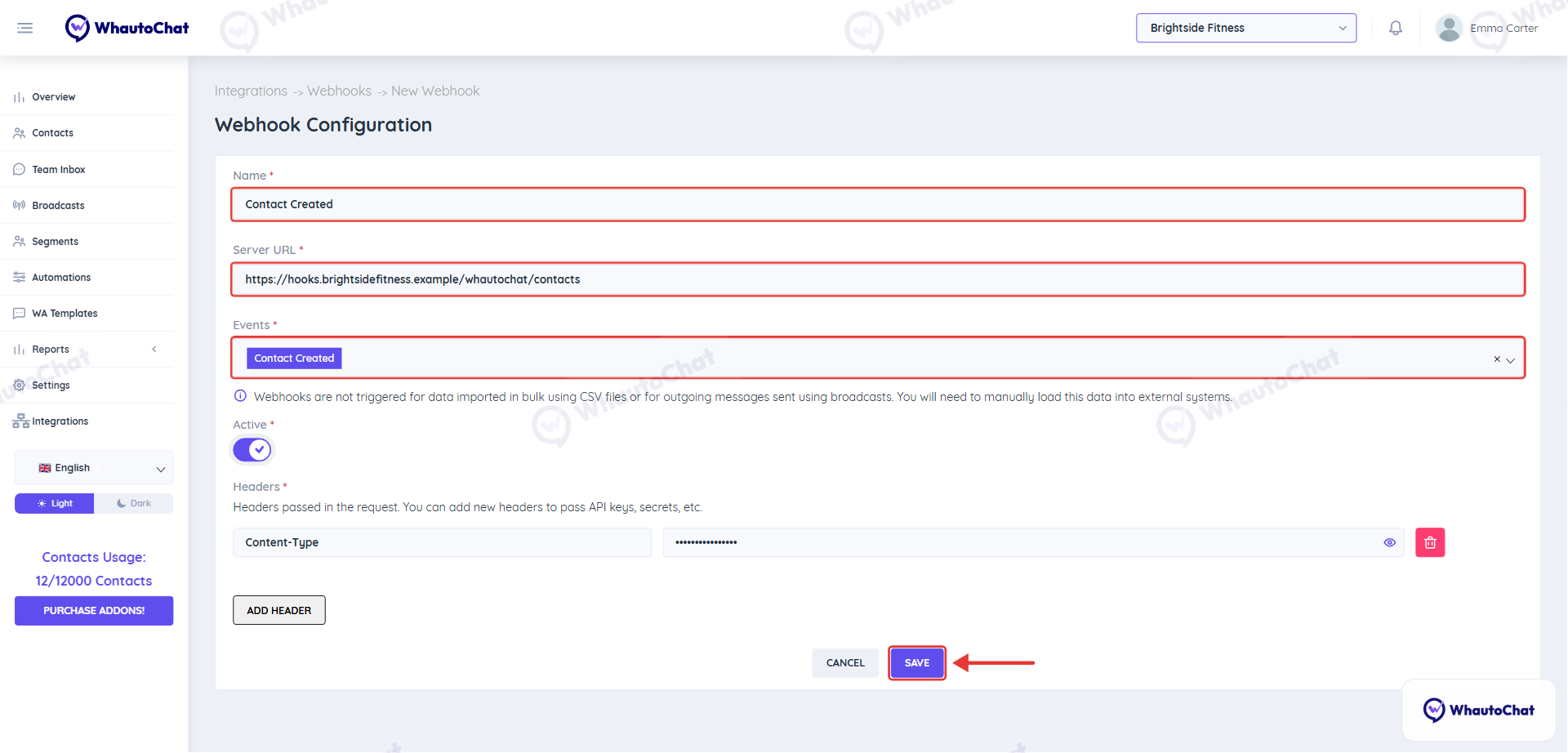Go to Overview in the sidebar

pos(53,97)
